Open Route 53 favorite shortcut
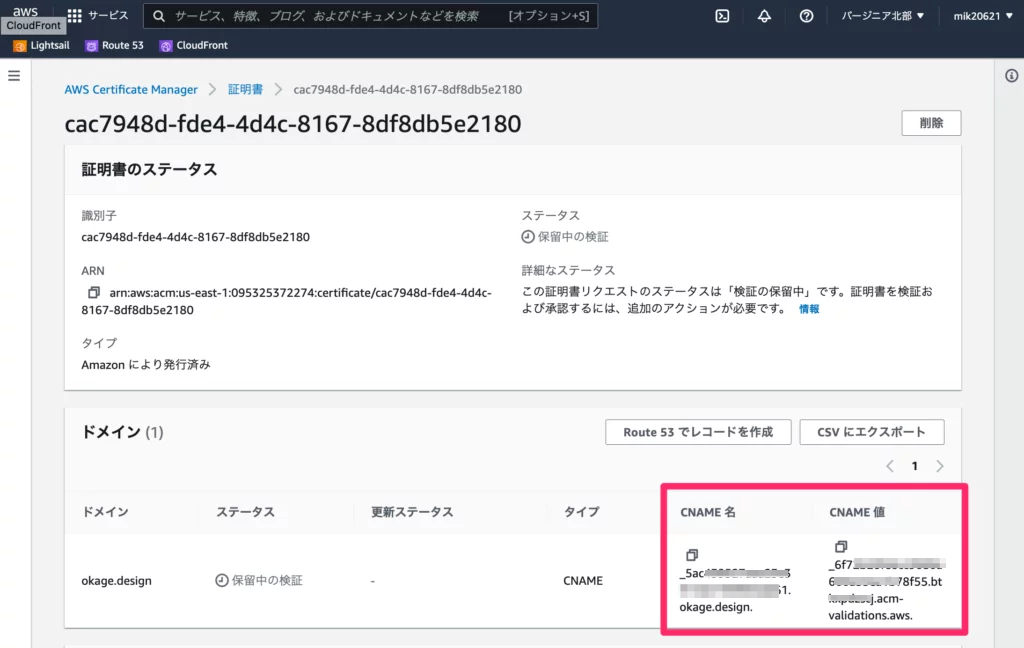Image resolution: width=1024 pixels, height=648 pixels. tap(115, 45)
